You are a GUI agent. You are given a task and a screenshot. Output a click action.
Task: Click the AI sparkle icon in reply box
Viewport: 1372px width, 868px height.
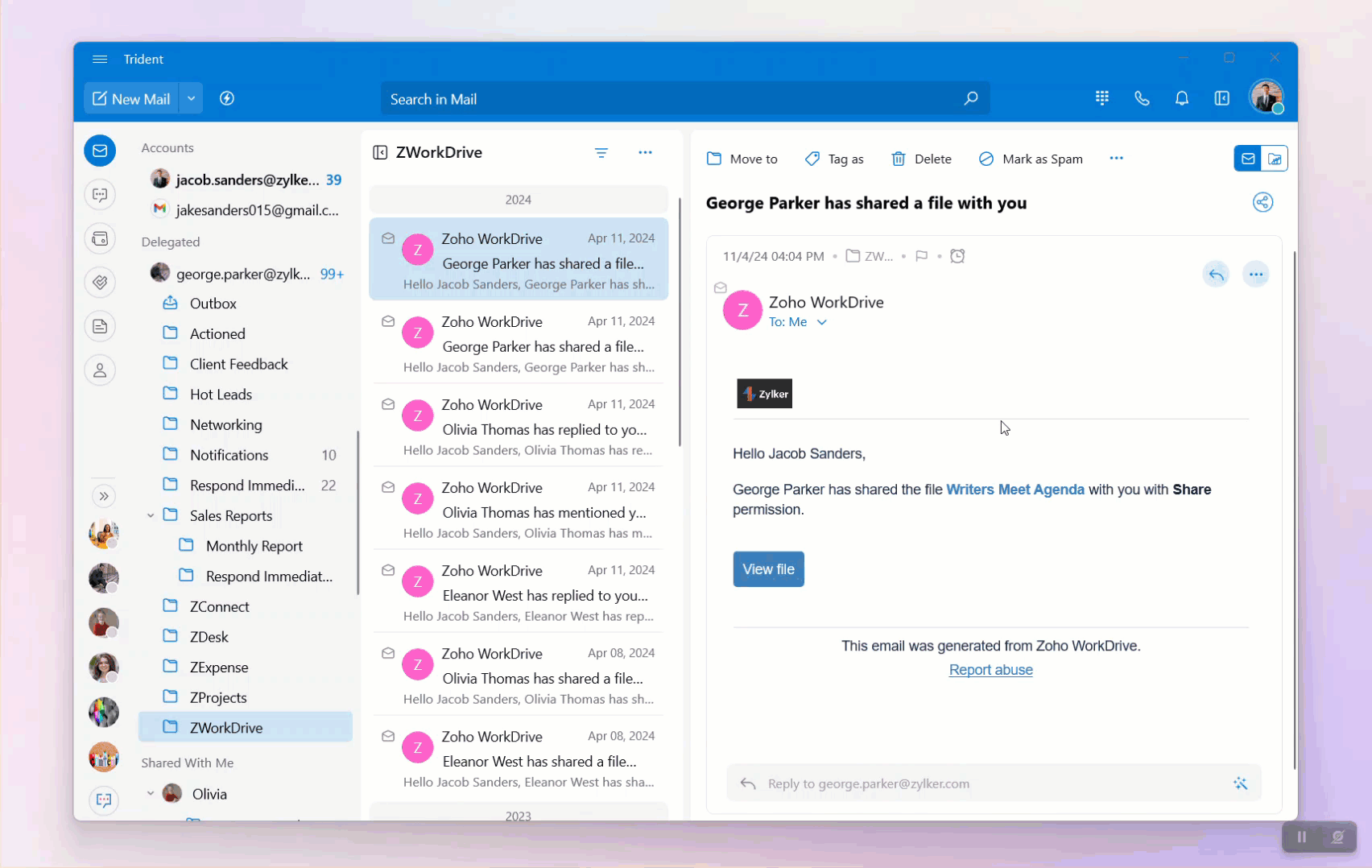coord(1240,783)
